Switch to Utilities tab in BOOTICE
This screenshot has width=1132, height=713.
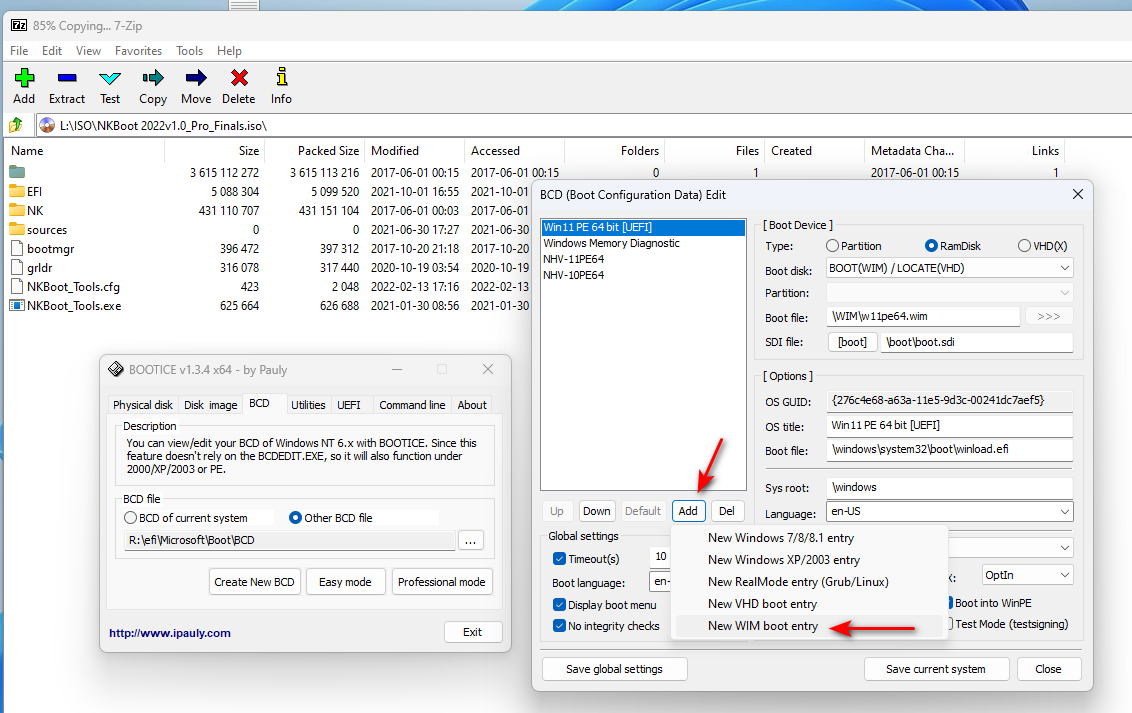[x=308, y=405]
